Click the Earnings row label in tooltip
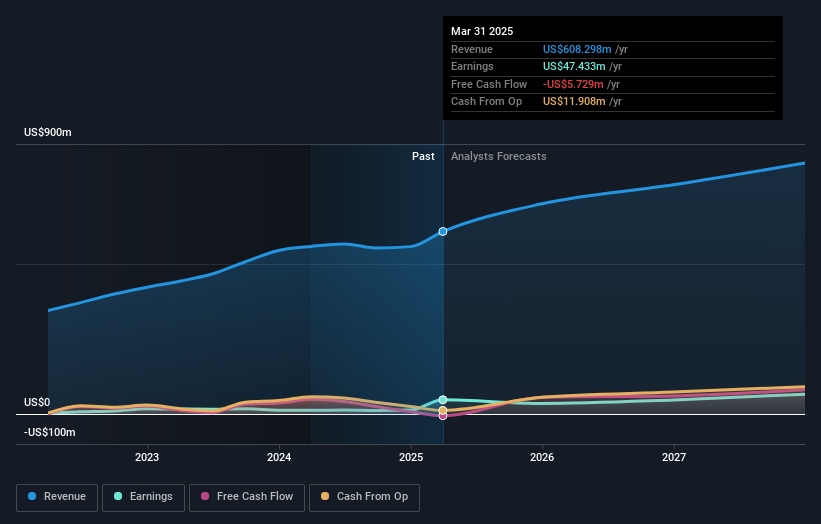Screen dimensions: 821x524 472,66
